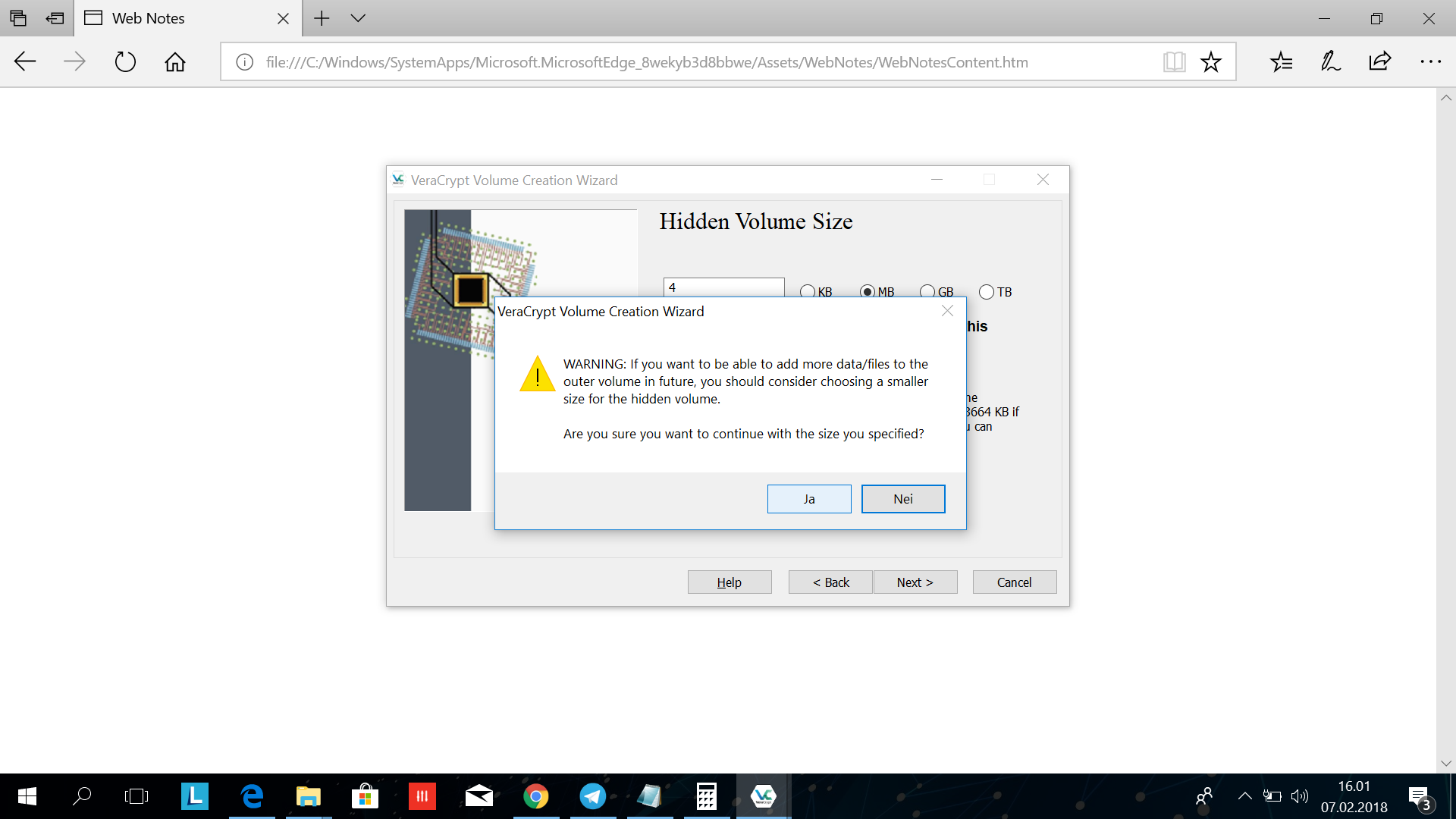Viewport: 1456px width, 819px height.
Task: Open clock and calendar flyout
Action: pyautogui.click(x=1354, y=796)
